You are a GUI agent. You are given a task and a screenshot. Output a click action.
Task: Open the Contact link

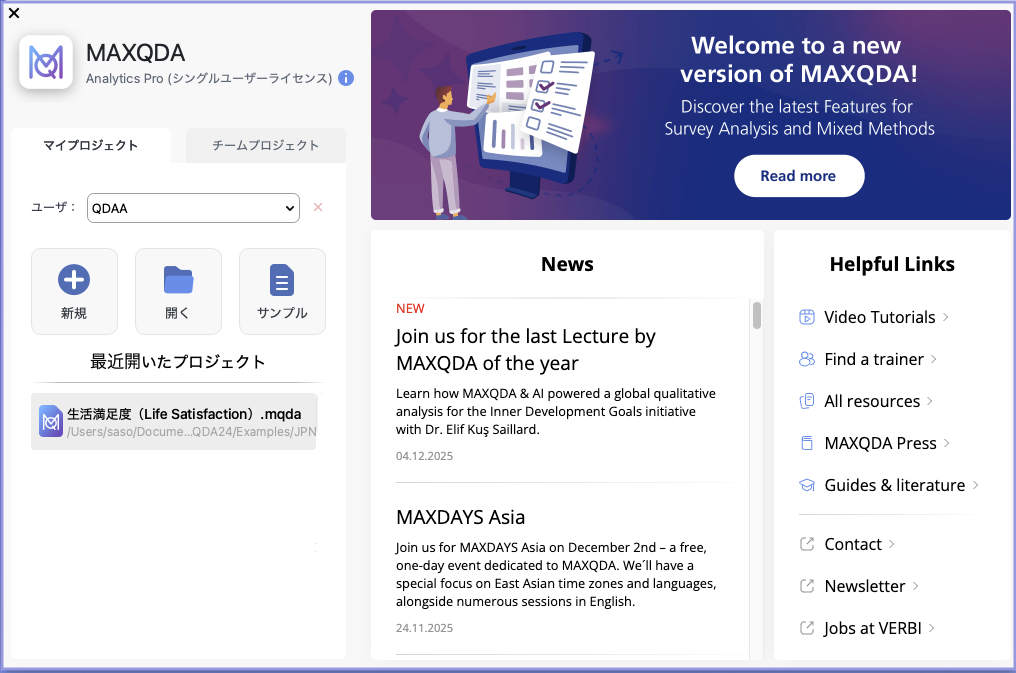click(x=852, y=544)
